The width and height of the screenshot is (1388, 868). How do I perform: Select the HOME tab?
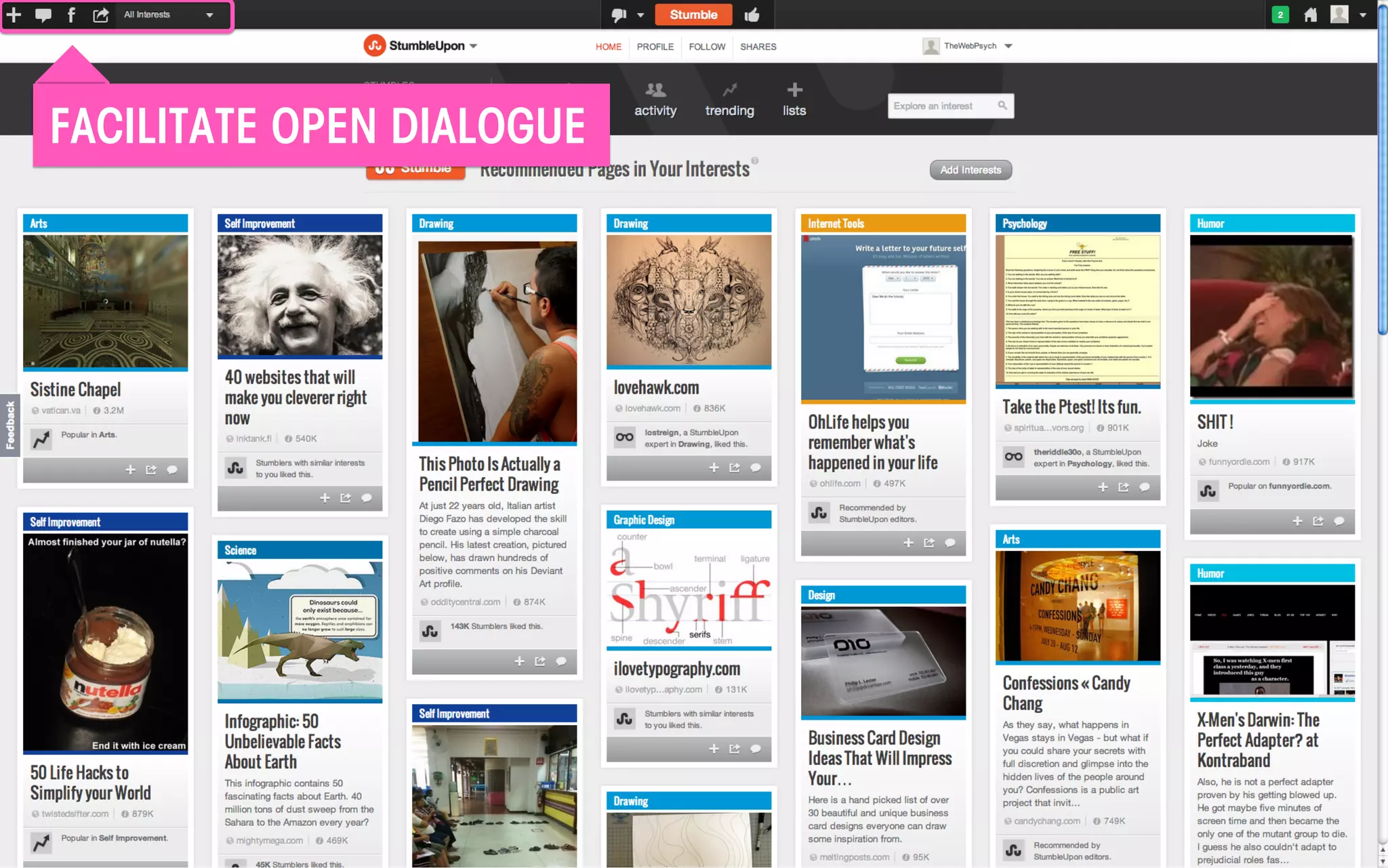(609, 47)
